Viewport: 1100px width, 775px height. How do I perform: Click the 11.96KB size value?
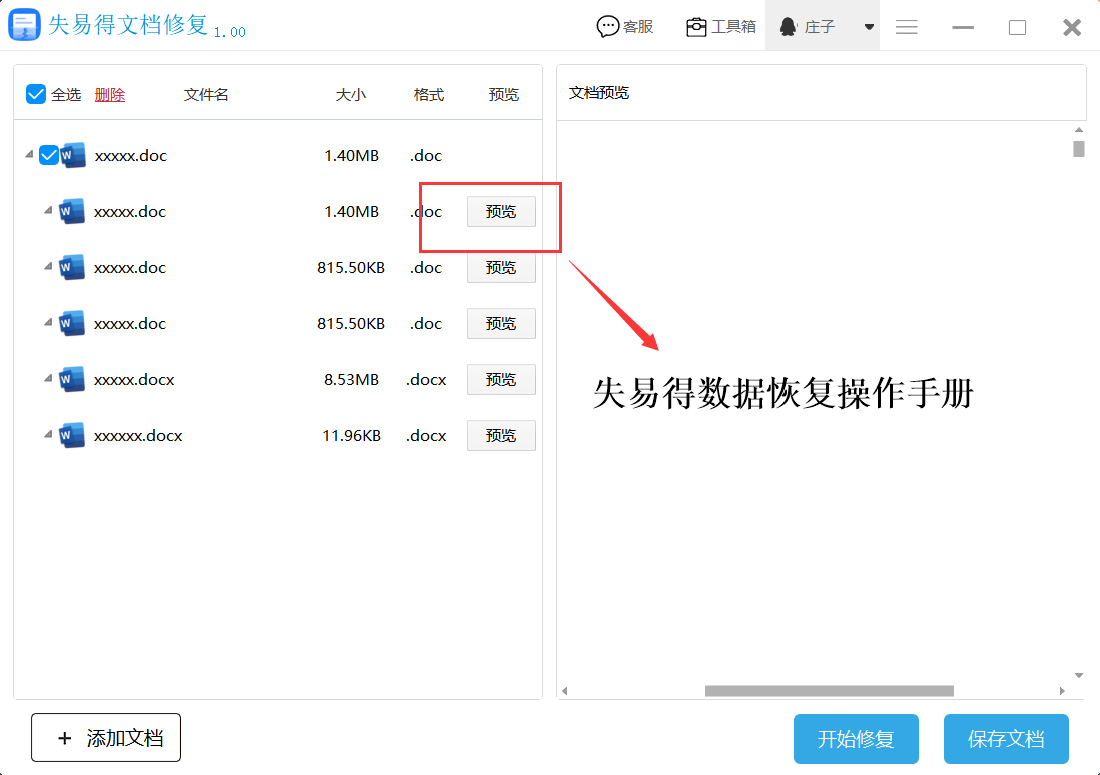(x=351, y=436)
